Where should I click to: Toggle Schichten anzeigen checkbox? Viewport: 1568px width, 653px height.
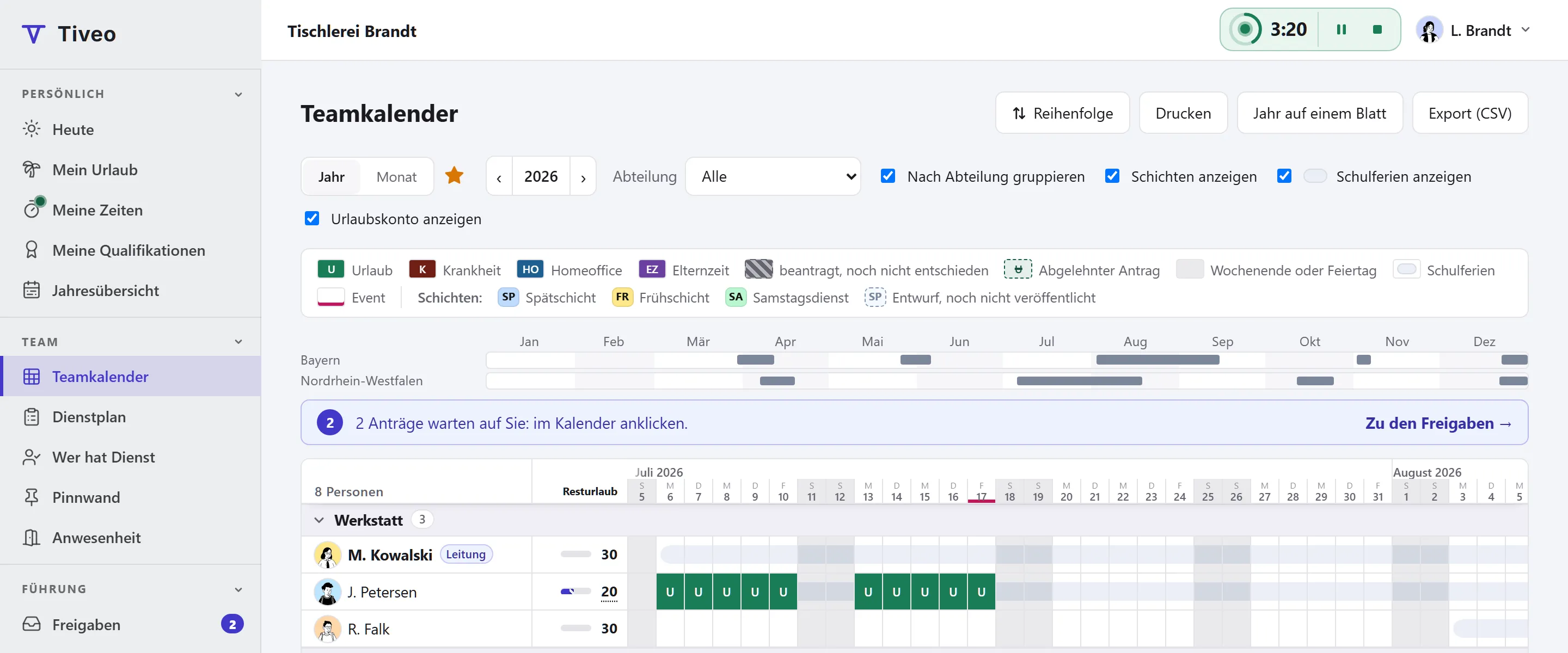click(x=1112, y=176)
